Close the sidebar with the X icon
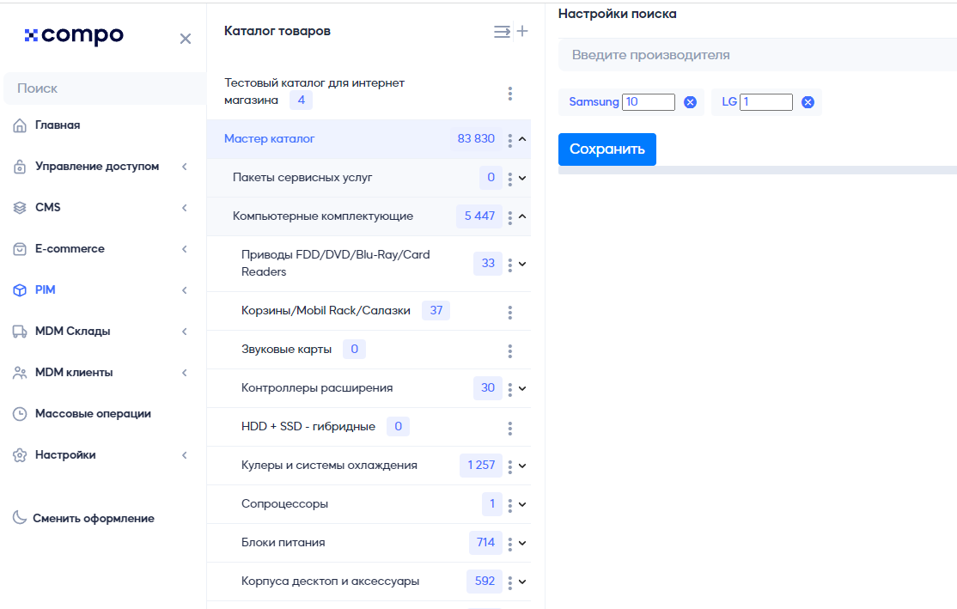The height and width of the screenshot is (609, 957). 186,39
